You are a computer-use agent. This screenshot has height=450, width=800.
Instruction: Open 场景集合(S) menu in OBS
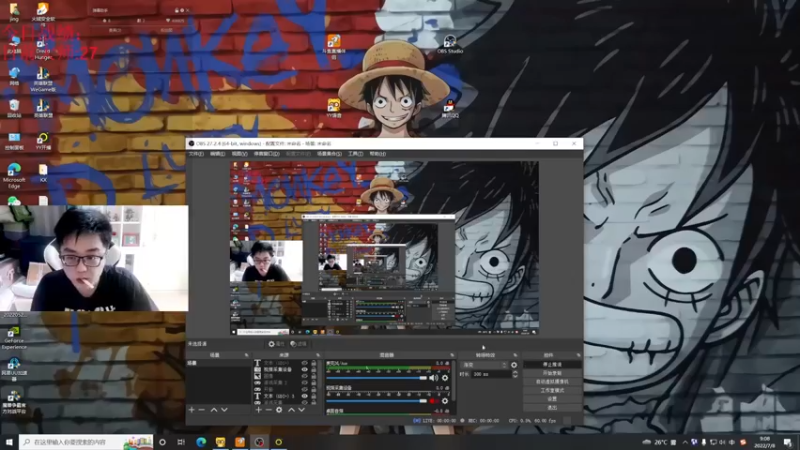pyautogui.click(x=329, y=154)
